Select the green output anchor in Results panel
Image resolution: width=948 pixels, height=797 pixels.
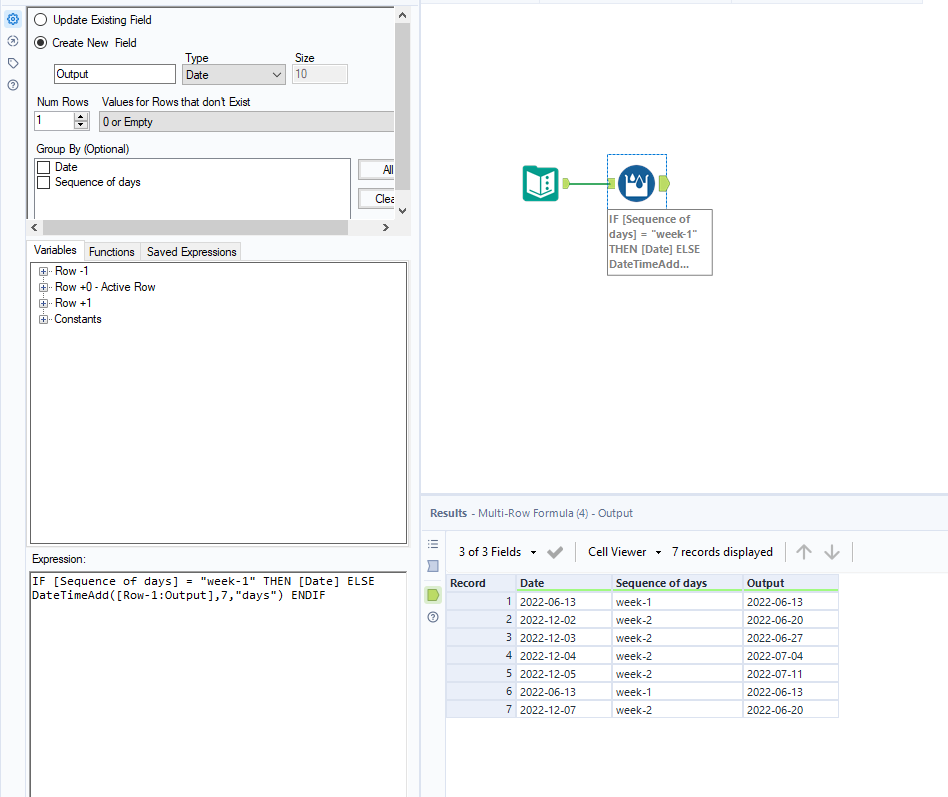point(432,594)
